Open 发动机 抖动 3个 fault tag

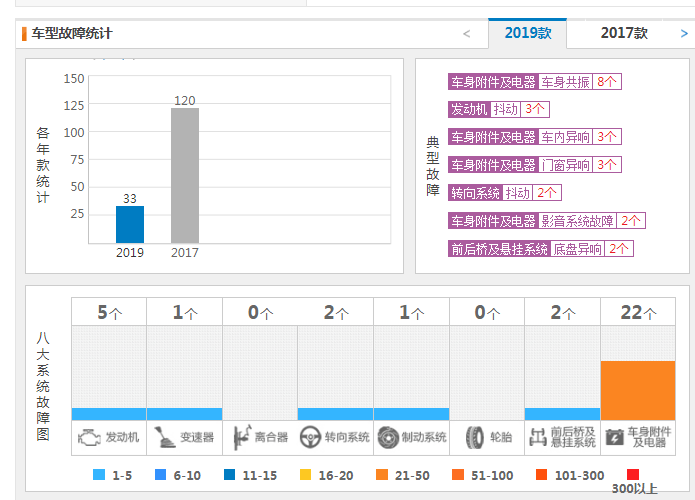[499, 109]
